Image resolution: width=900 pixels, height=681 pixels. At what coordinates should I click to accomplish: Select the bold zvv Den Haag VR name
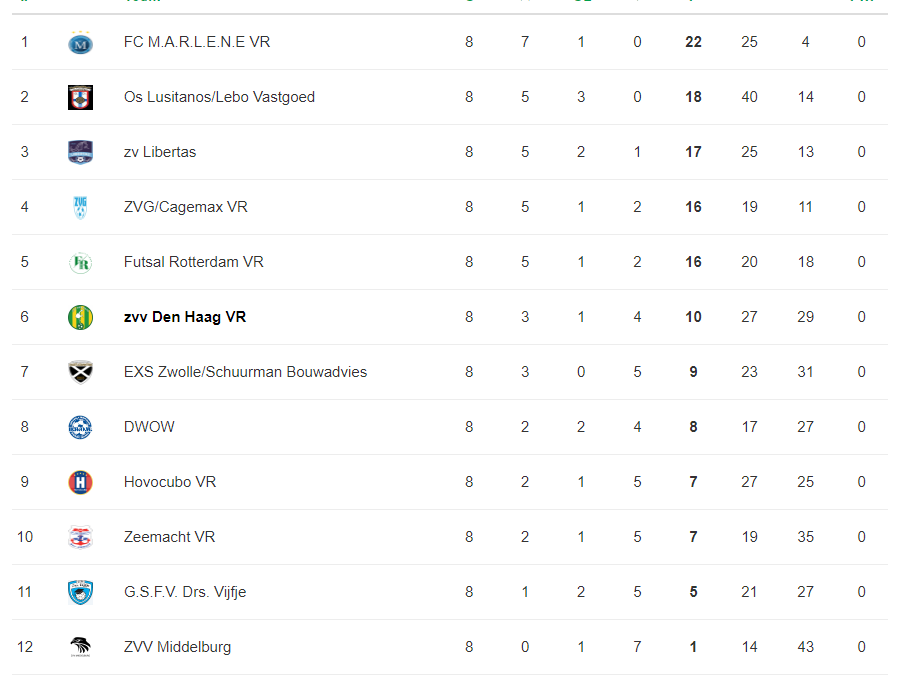point(185,317)
